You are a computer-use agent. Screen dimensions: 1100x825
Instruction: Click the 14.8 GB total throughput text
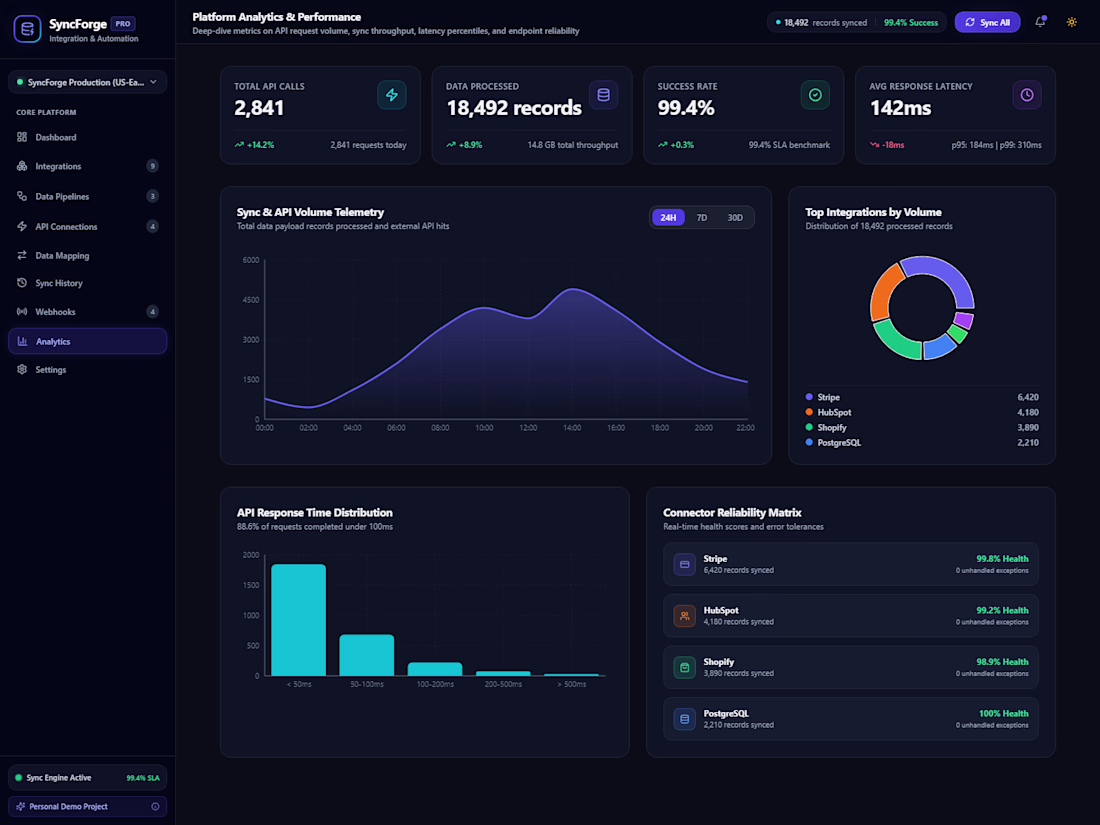tap(572, 145)
